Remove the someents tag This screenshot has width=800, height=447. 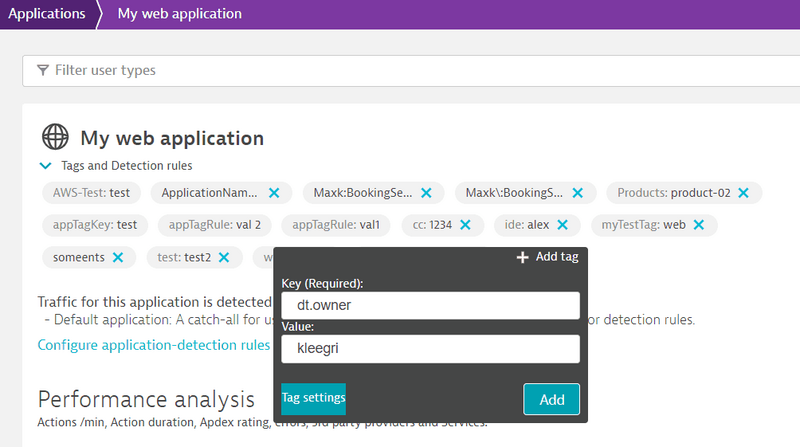coord(118,258)
